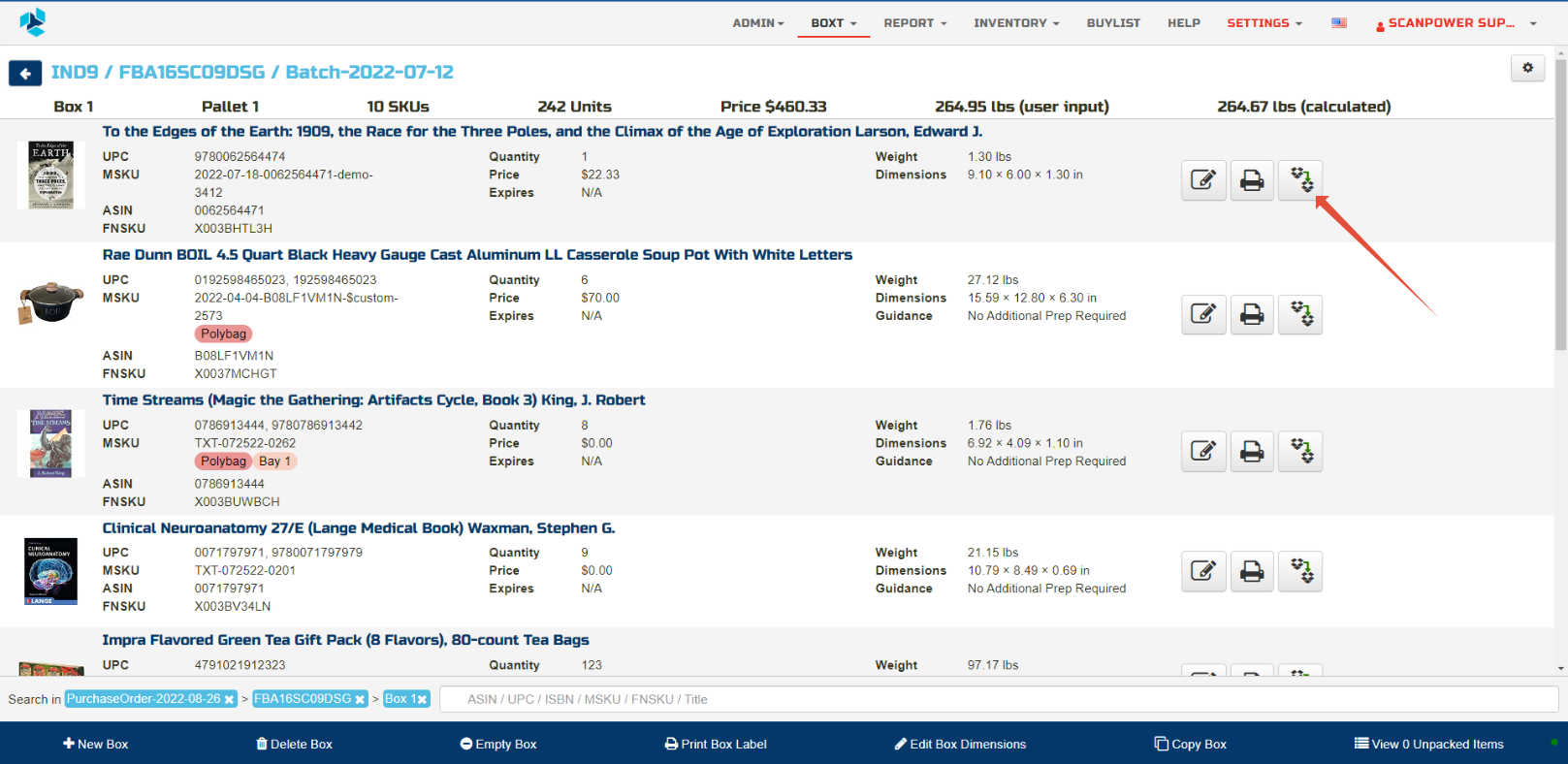
Task: Select the US flag marketplace icon
Action: point(1339,23)
